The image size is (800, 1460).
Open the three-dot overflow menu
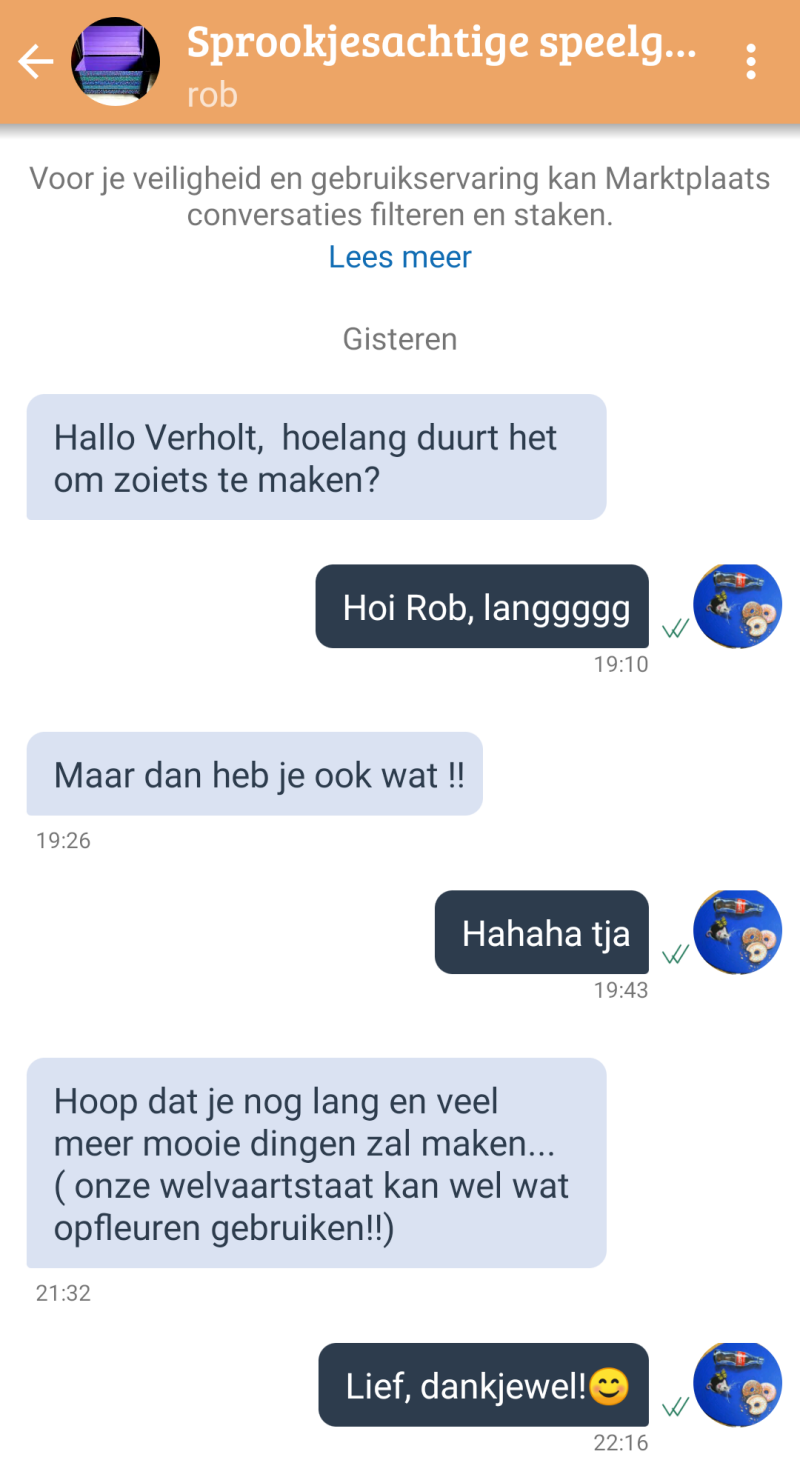(x=751, y=62)
